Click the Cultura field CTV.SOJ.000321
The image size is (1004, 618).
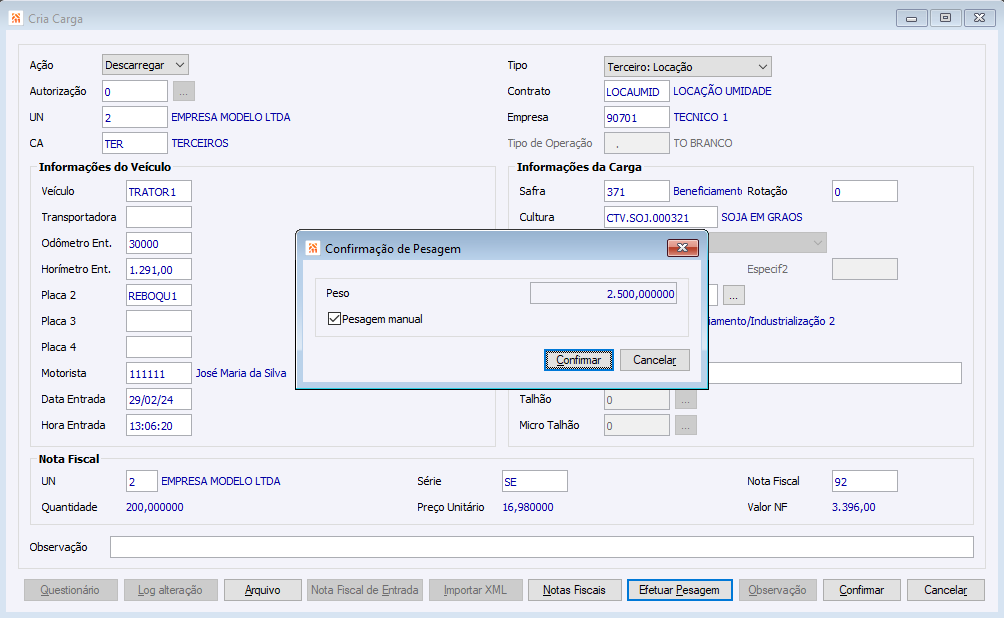[661, 217]
